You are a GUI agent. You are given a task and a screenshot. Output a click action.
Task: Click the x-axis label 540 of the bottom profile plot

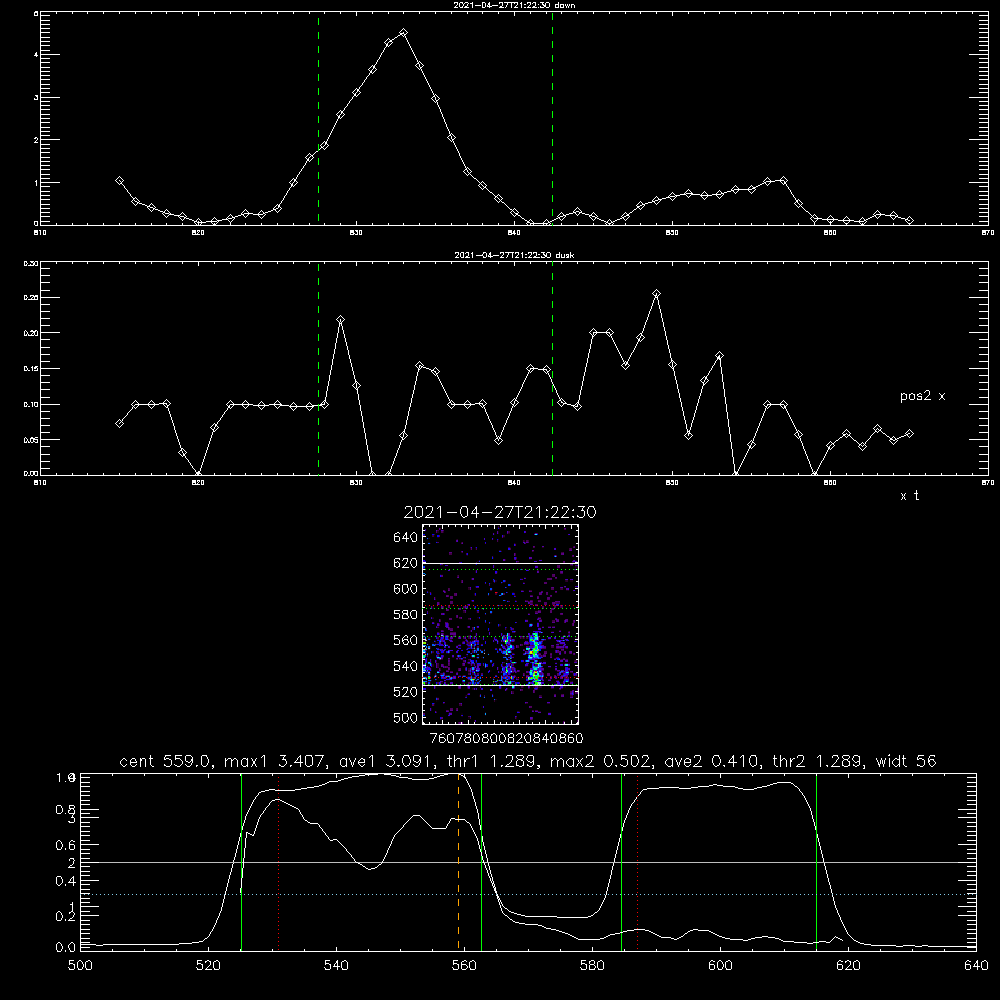[x=336, y=965]
